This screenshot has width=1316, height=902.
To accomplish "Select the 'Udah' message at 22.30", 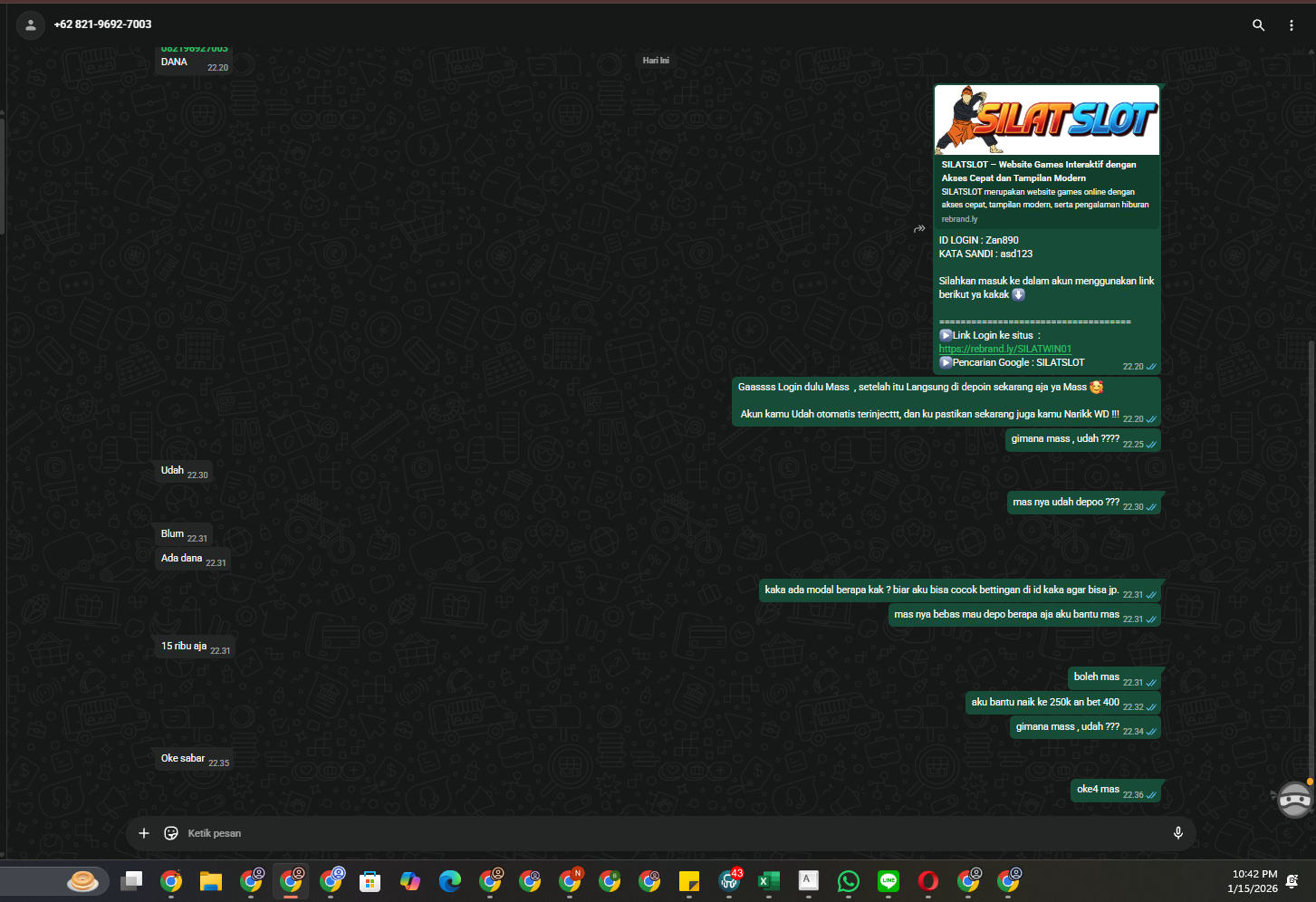I will point(185,471).
